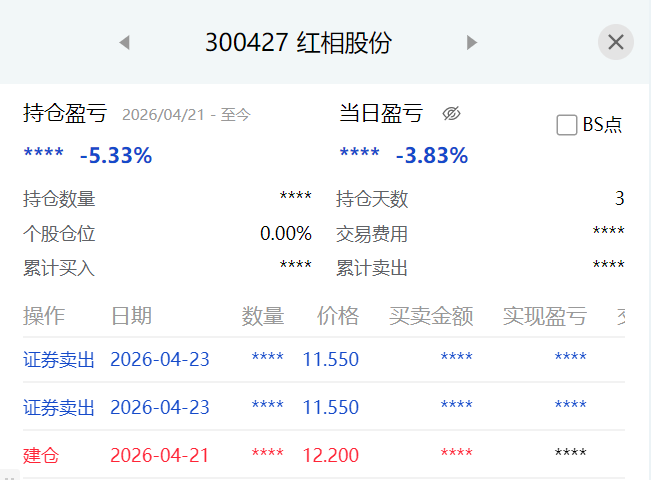Click the 持仓天数 value 3
The image size is (651, 480).
coord(619,198)
